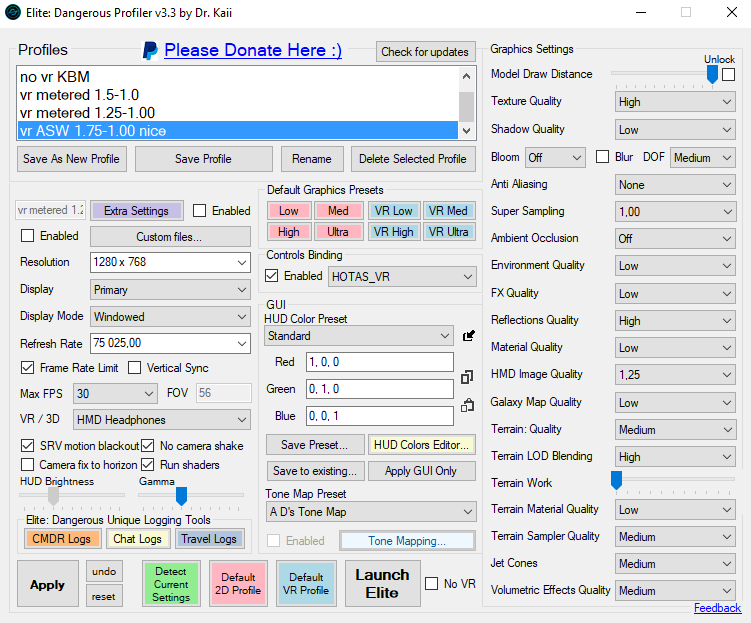
Task: Open the Please Donate Here link
Action: [x=253, y=50]
